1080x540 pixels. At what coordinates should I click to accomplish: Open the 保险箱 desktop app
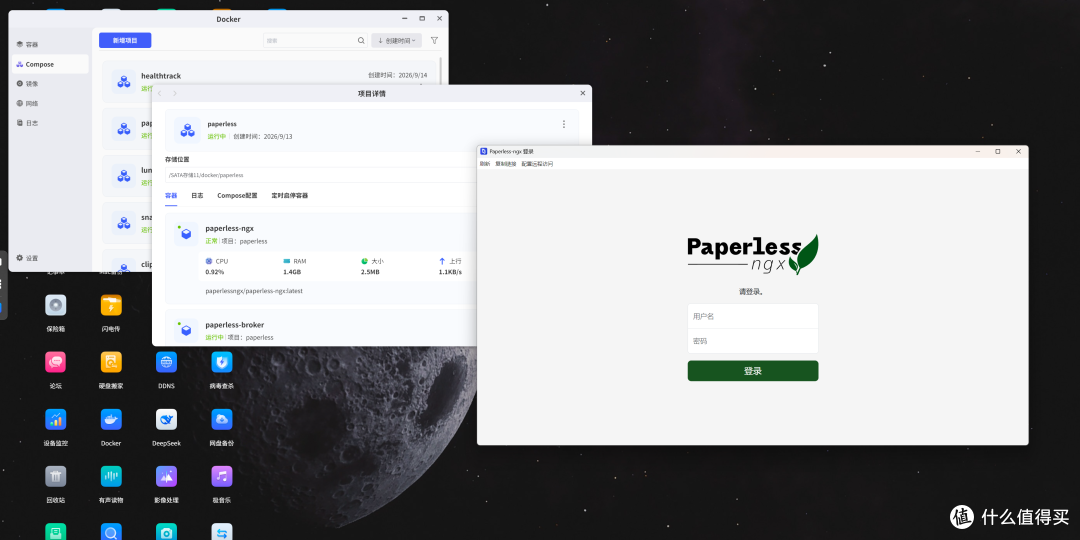56,304
